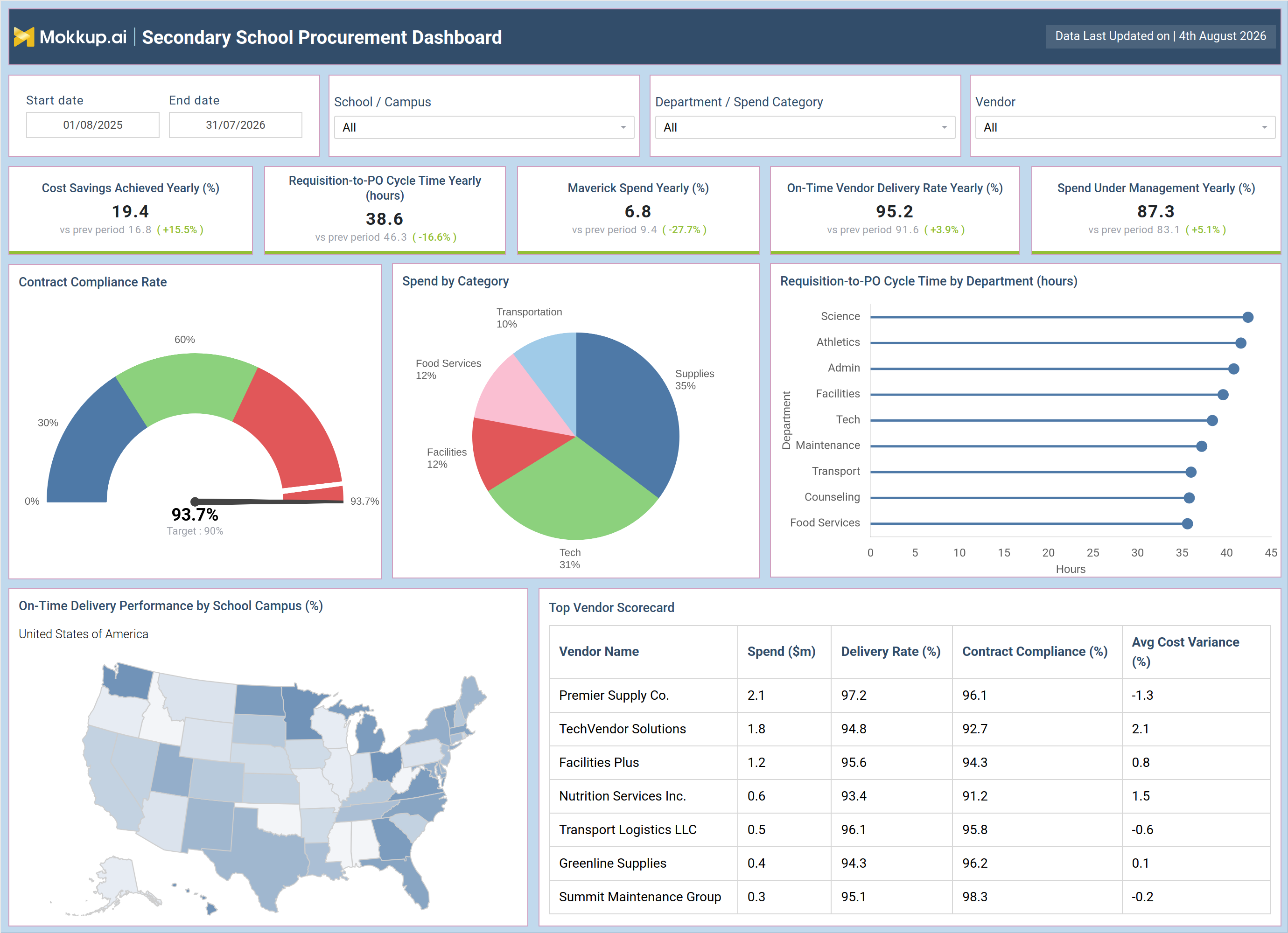Click On-Time Vendor Delivery Rate value 95.2
The image size is (1288, 933).
(x=895, y=212)
